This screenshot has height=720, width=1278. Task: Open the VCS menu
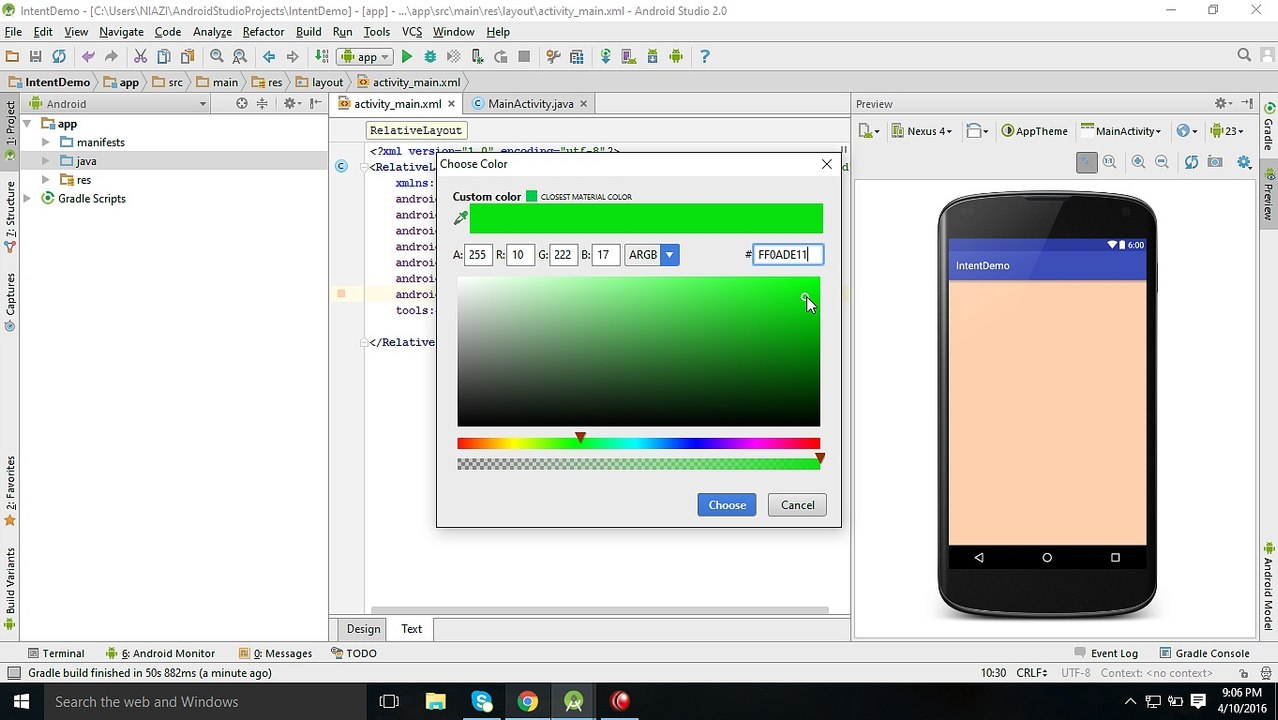[412, 32]
